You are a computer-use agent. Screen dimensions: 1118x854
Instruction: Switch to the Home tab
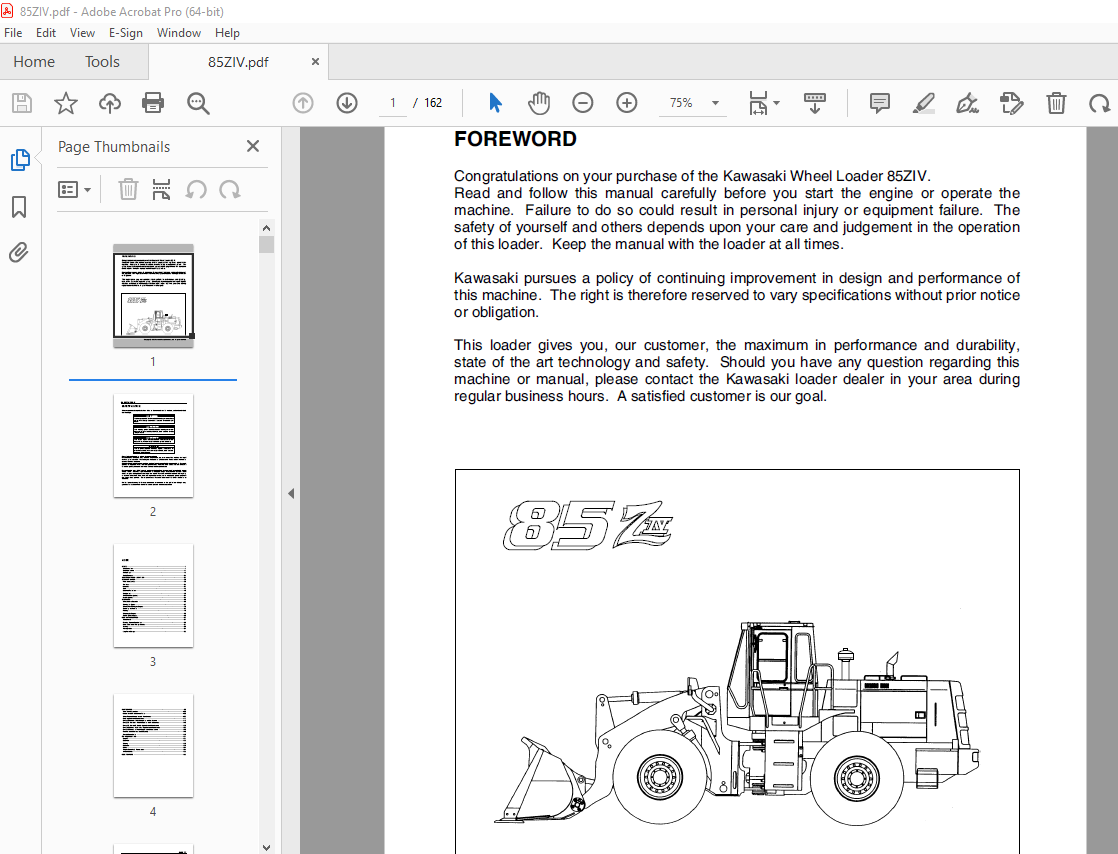click(34, 62)
